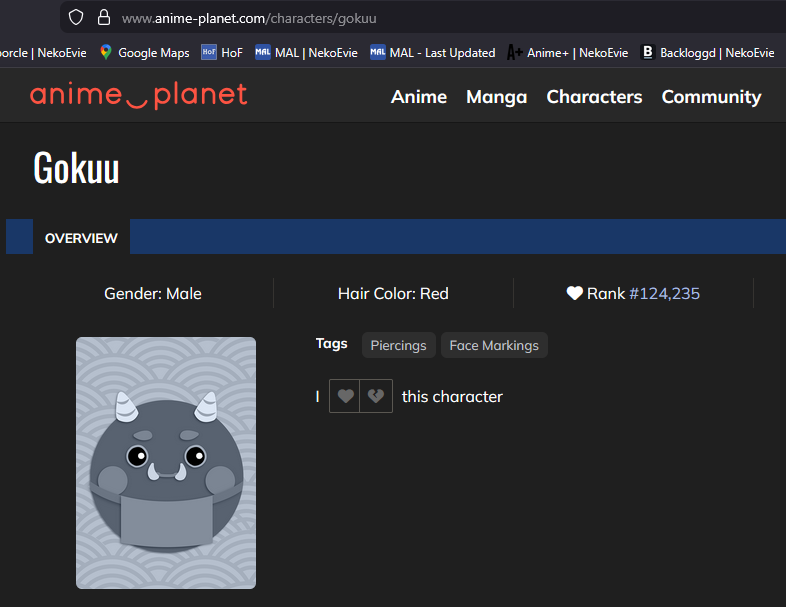786x607 pixels.
Task: Click the white heart rank icon
Action: tap(574, 293)
